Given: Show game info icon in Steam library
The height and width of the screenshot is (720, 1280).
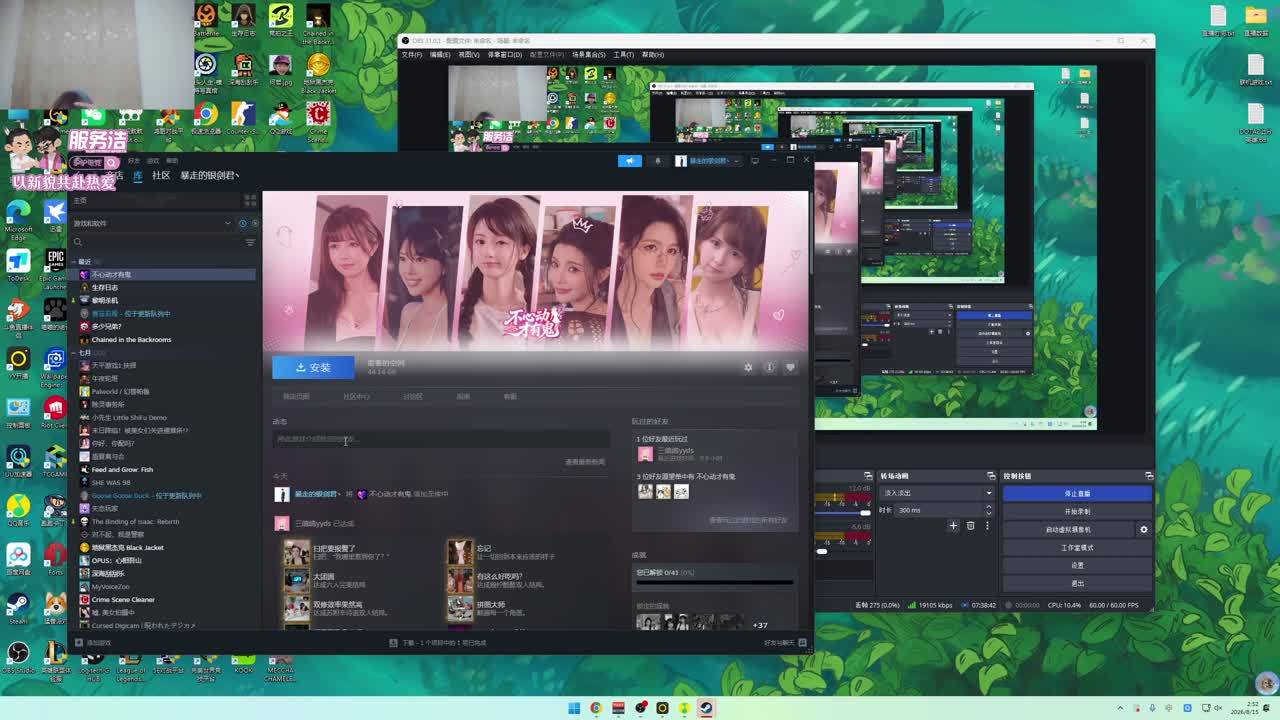Looking at the screenshot, I should click(769, 367).
